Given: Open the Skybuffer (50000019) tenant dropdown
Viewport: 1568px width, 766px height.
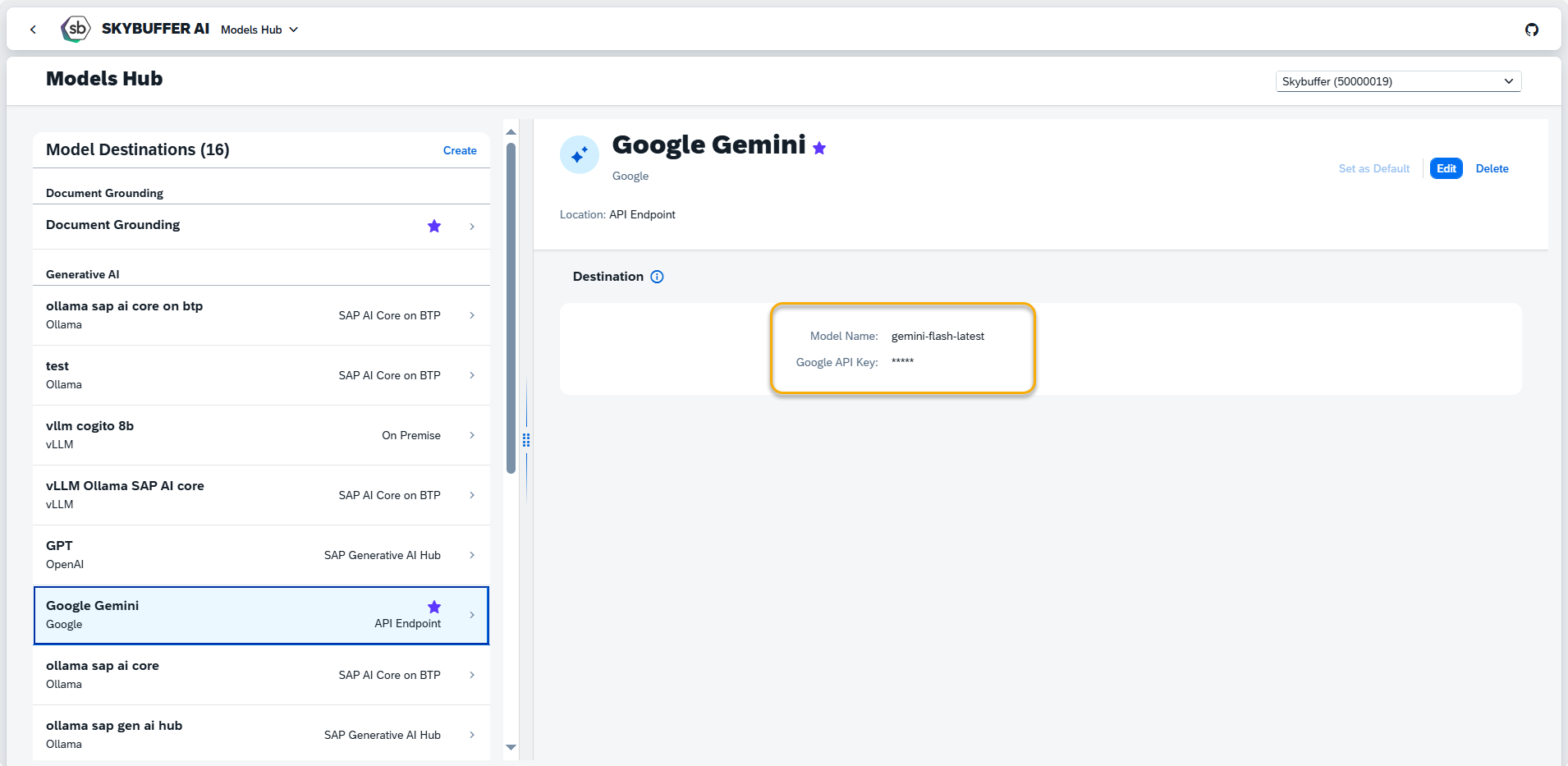Looking at the screenshot, I should click(1397, 81).
